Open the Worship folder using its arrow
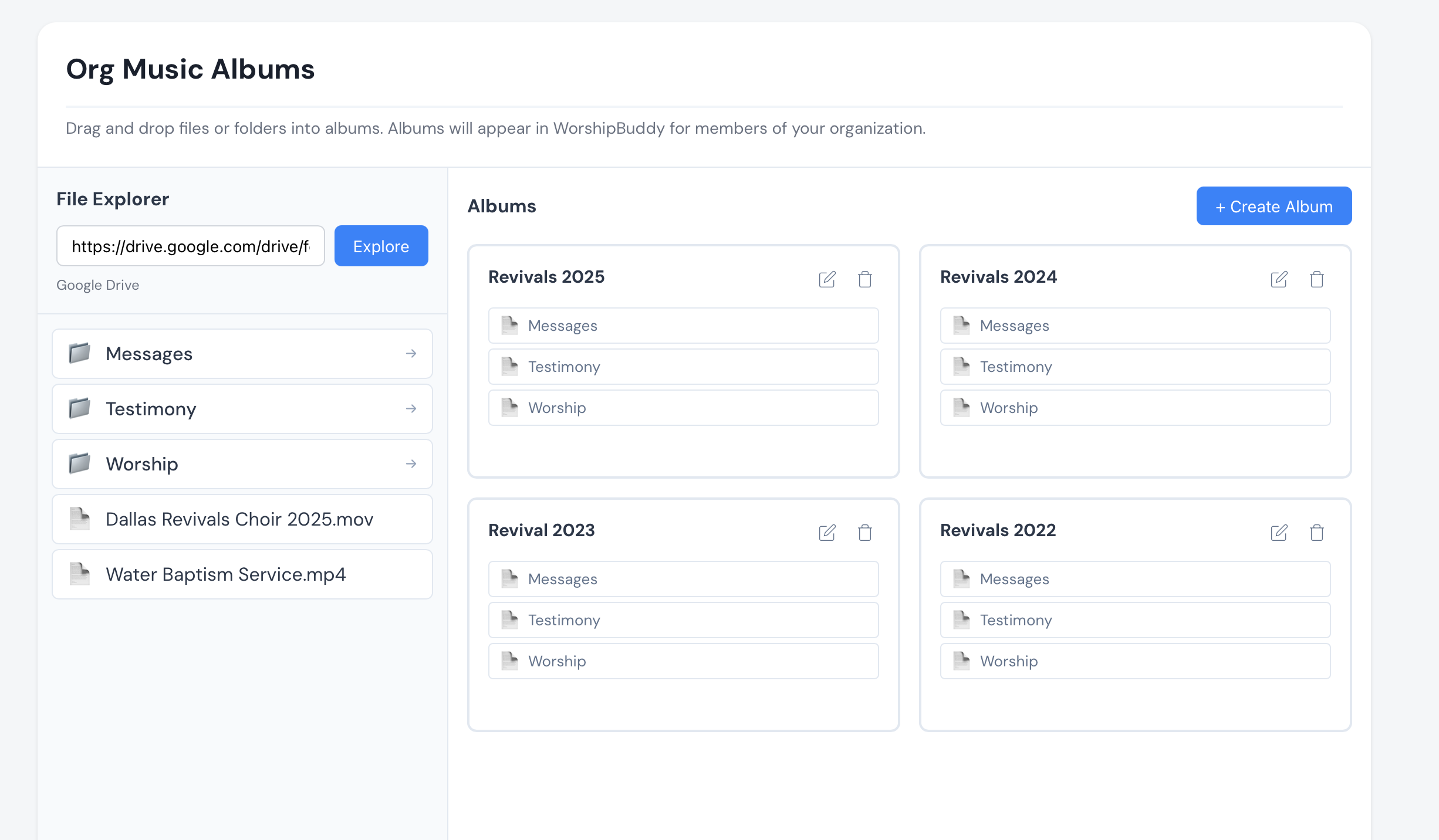Image resolution: width=1439 pixels, height=840 pixels. (x=411, y=463)
